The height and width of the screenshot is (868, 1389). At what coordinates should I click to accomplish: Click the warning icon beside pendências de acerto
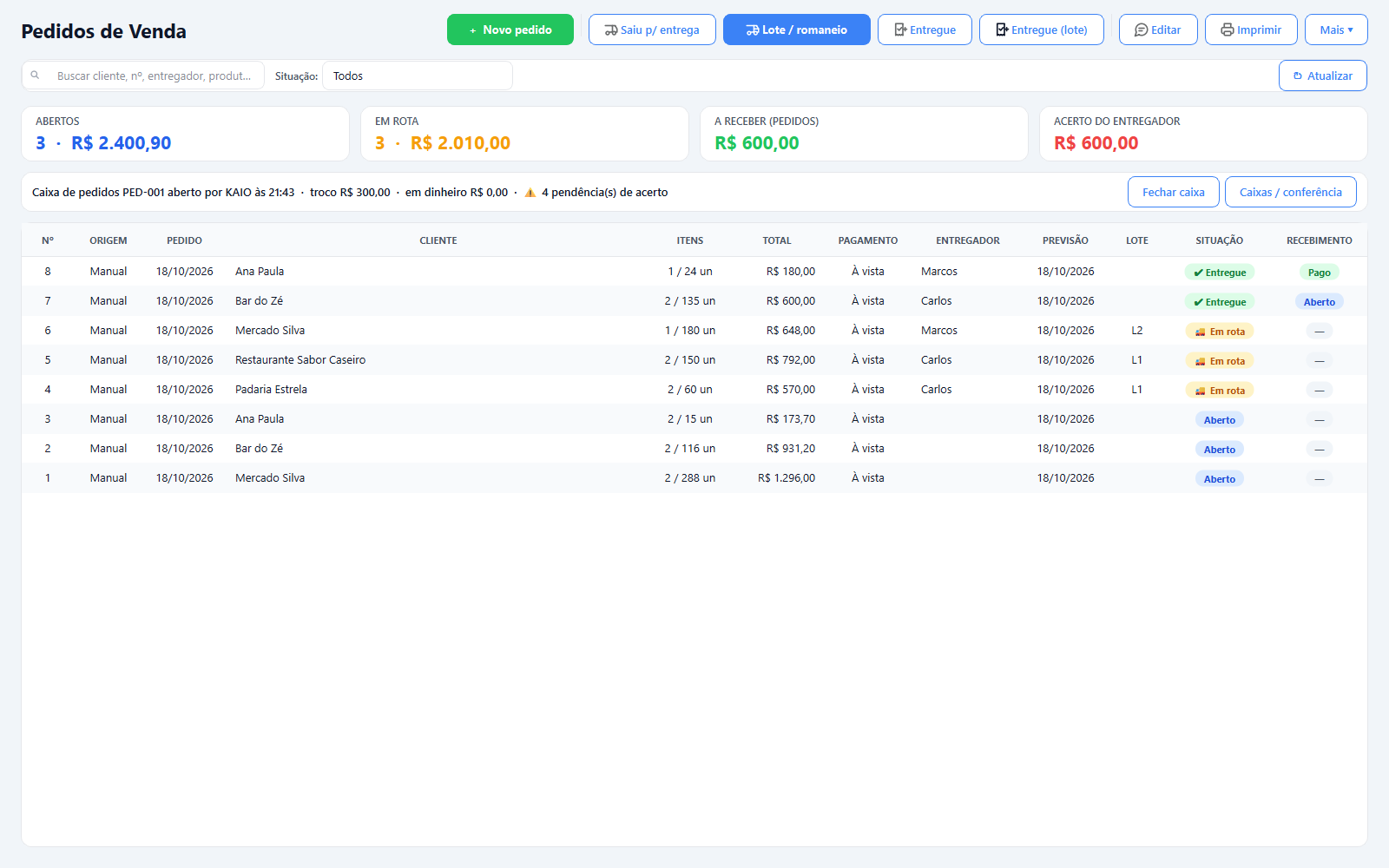[530, 193]
